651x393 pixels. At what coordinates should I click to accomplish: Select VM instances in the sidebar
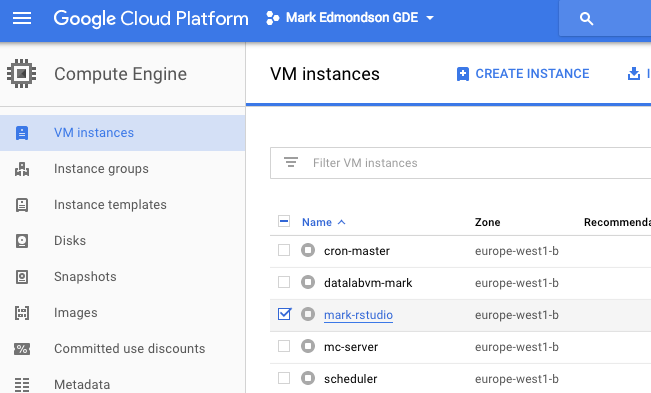(x=122, y=133)
